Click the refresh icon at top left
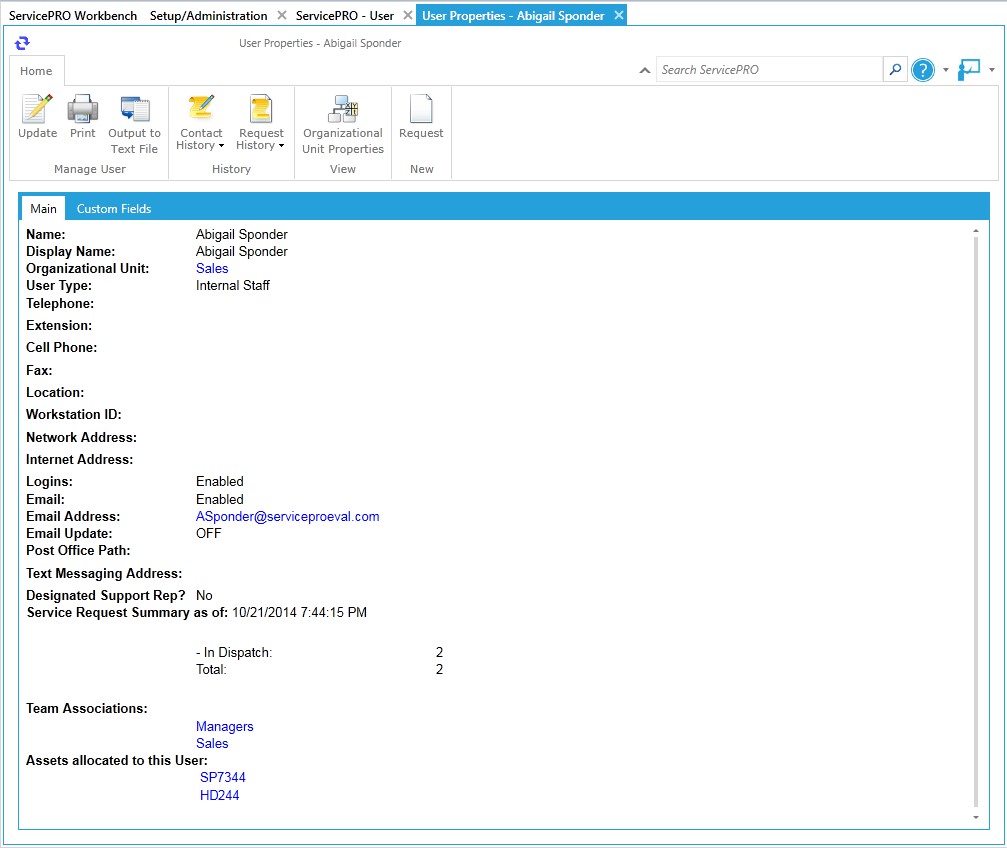 click(22, 43)
